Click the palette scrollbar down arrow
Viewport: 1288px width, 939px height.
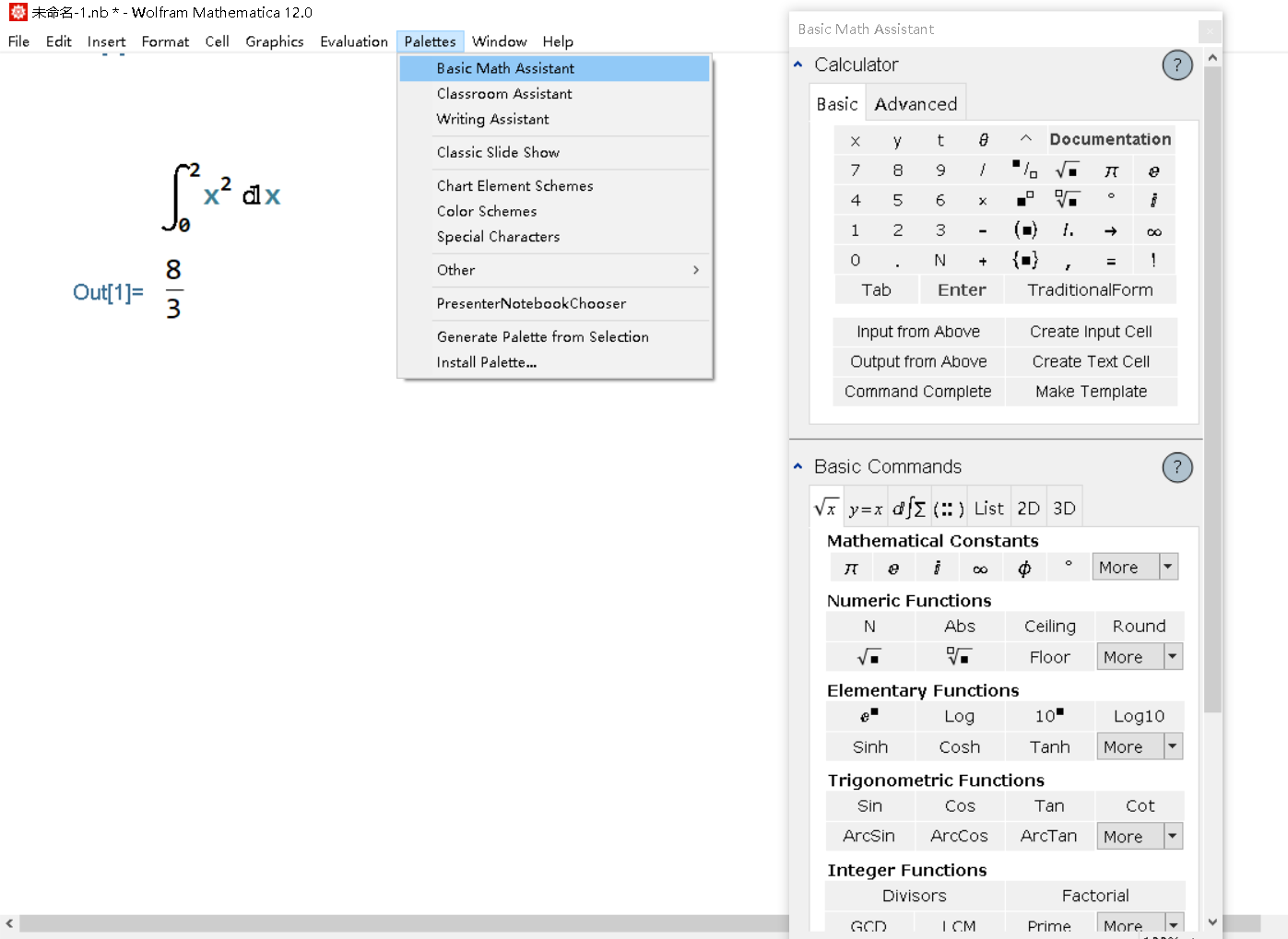coord(1212,921)
